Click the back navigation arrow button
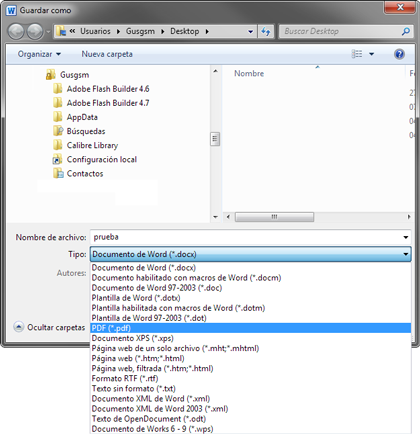The width and height of the screenshot is (420, 434). click(16, 32)
